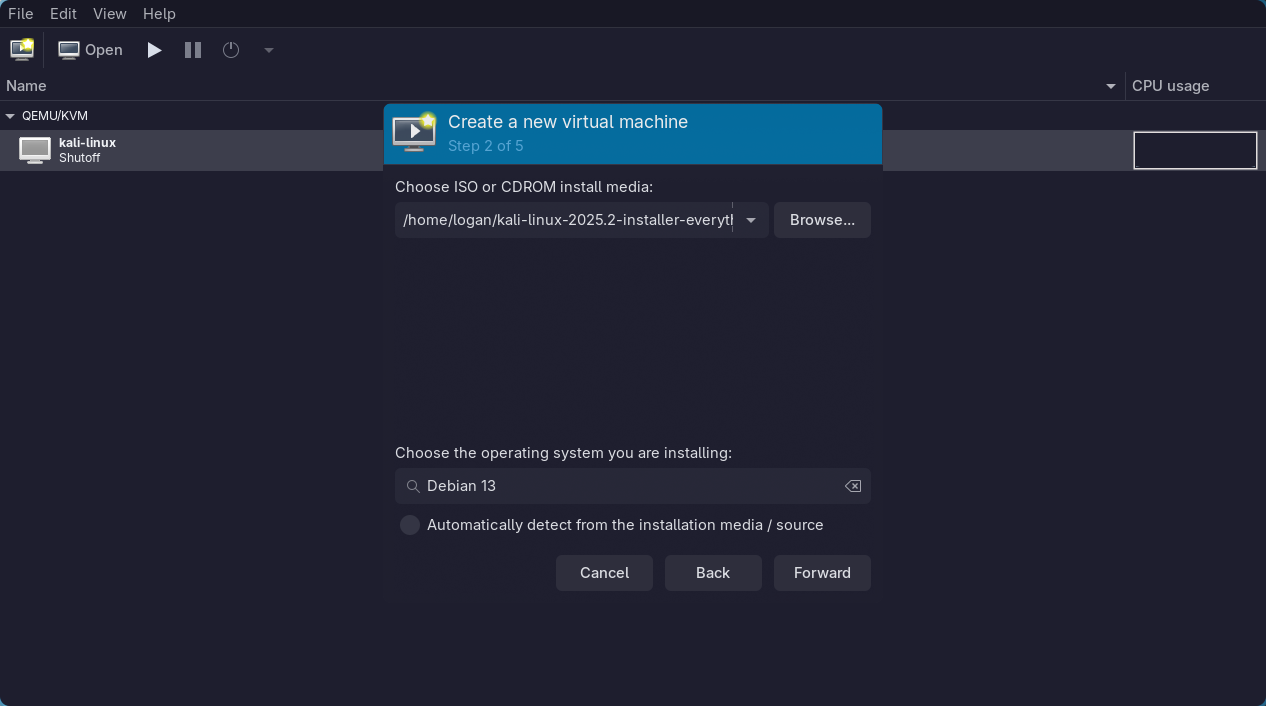Click the Shut down power icon
This screenshot has width=1266, height=706.
tap(230, 49)
